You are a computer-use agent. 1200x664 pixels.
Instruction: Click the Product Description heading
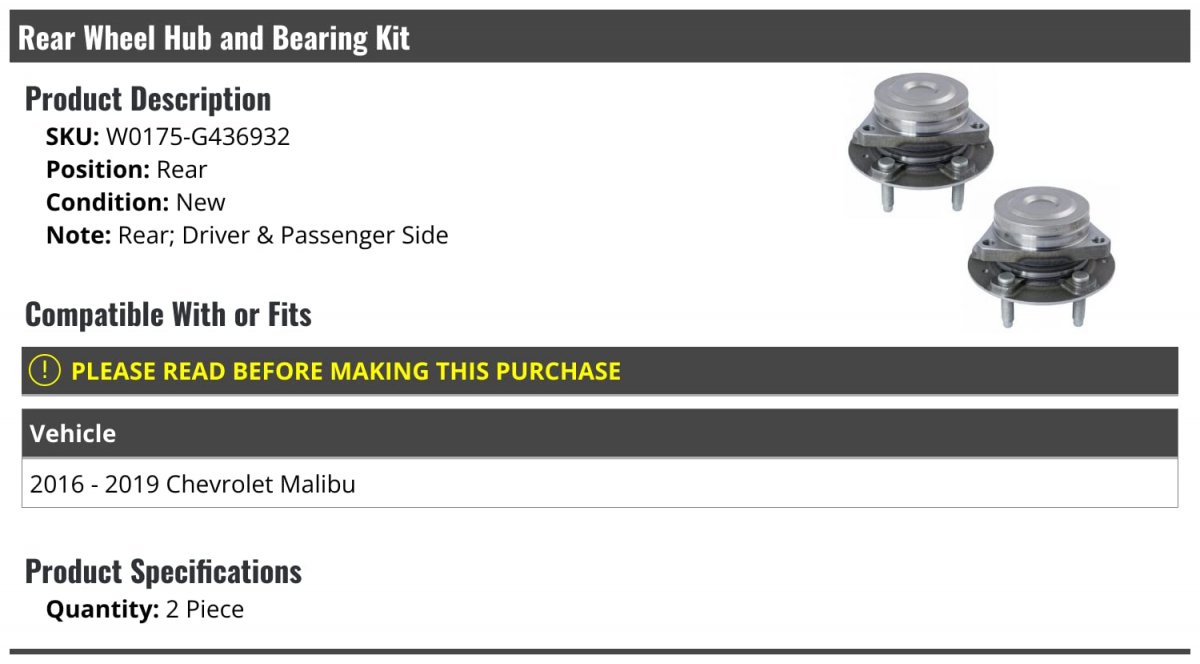click(x=148, y=99)
